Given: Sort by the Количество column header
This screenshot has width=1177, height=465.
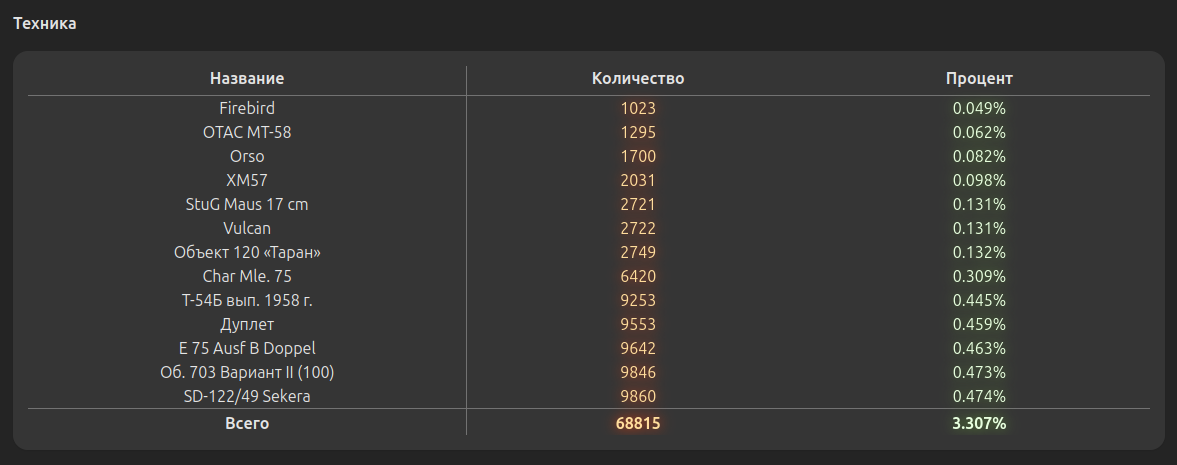Looking at the screenshot, I should pos(638,78).
